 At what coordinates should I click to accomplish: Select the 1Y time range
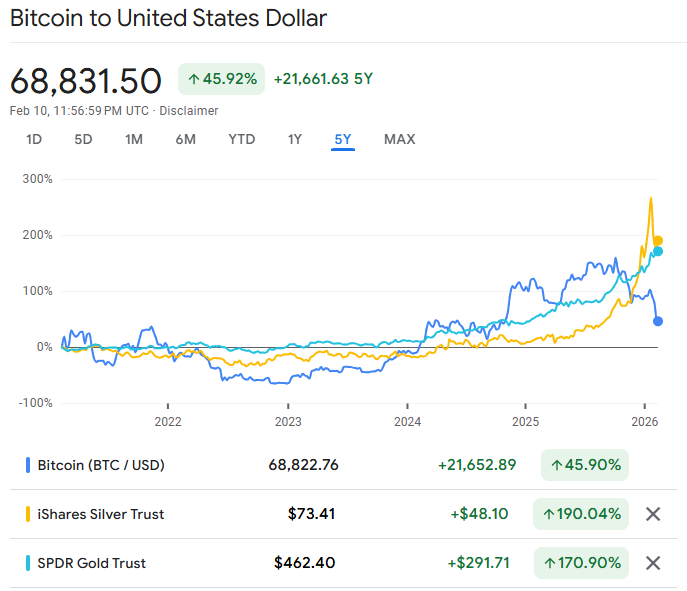294,139
